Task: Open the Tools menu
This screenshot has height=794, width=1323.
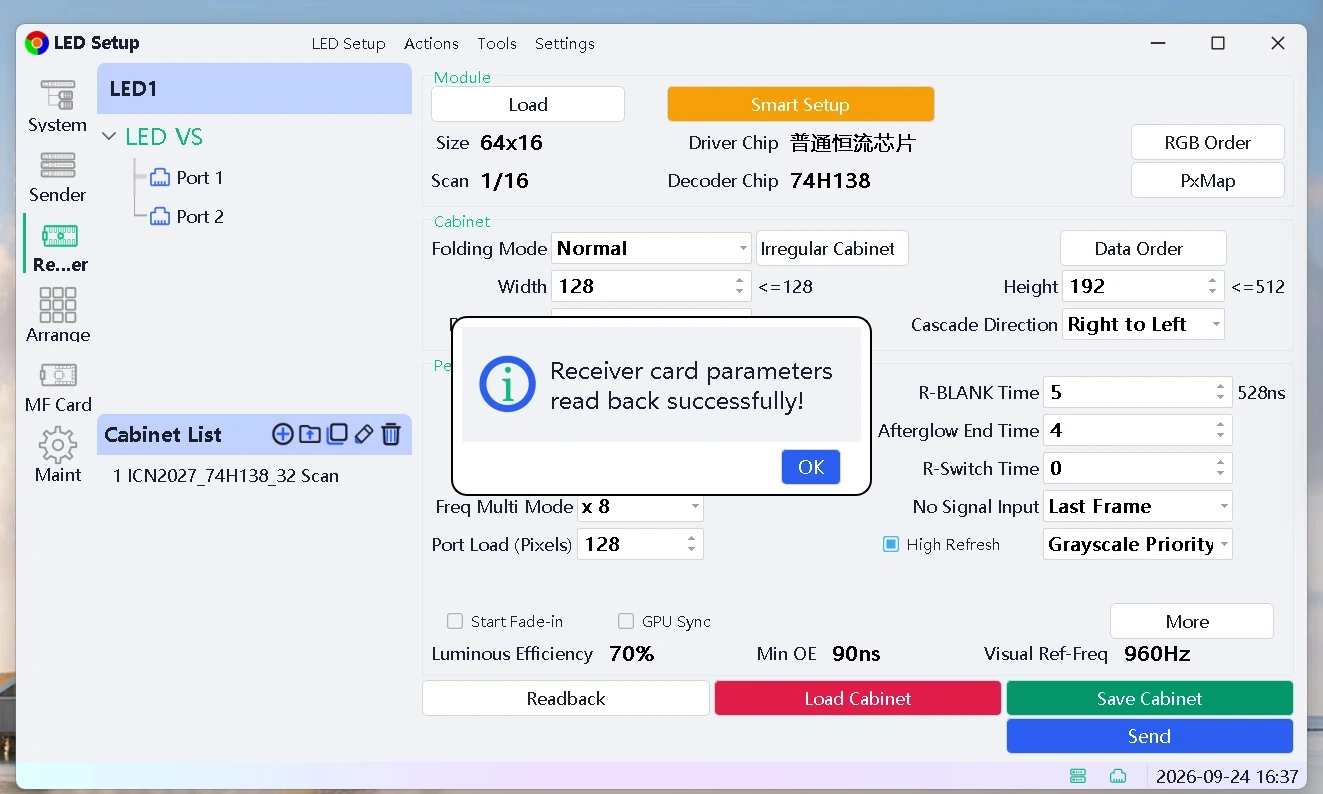Action: [497, 44]
